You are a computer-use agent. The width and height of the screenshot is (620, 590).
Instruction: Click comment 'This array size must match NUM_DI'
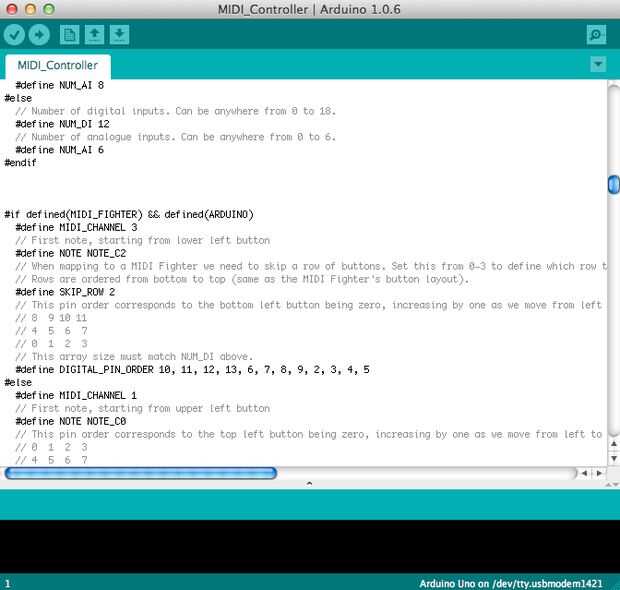134,357
